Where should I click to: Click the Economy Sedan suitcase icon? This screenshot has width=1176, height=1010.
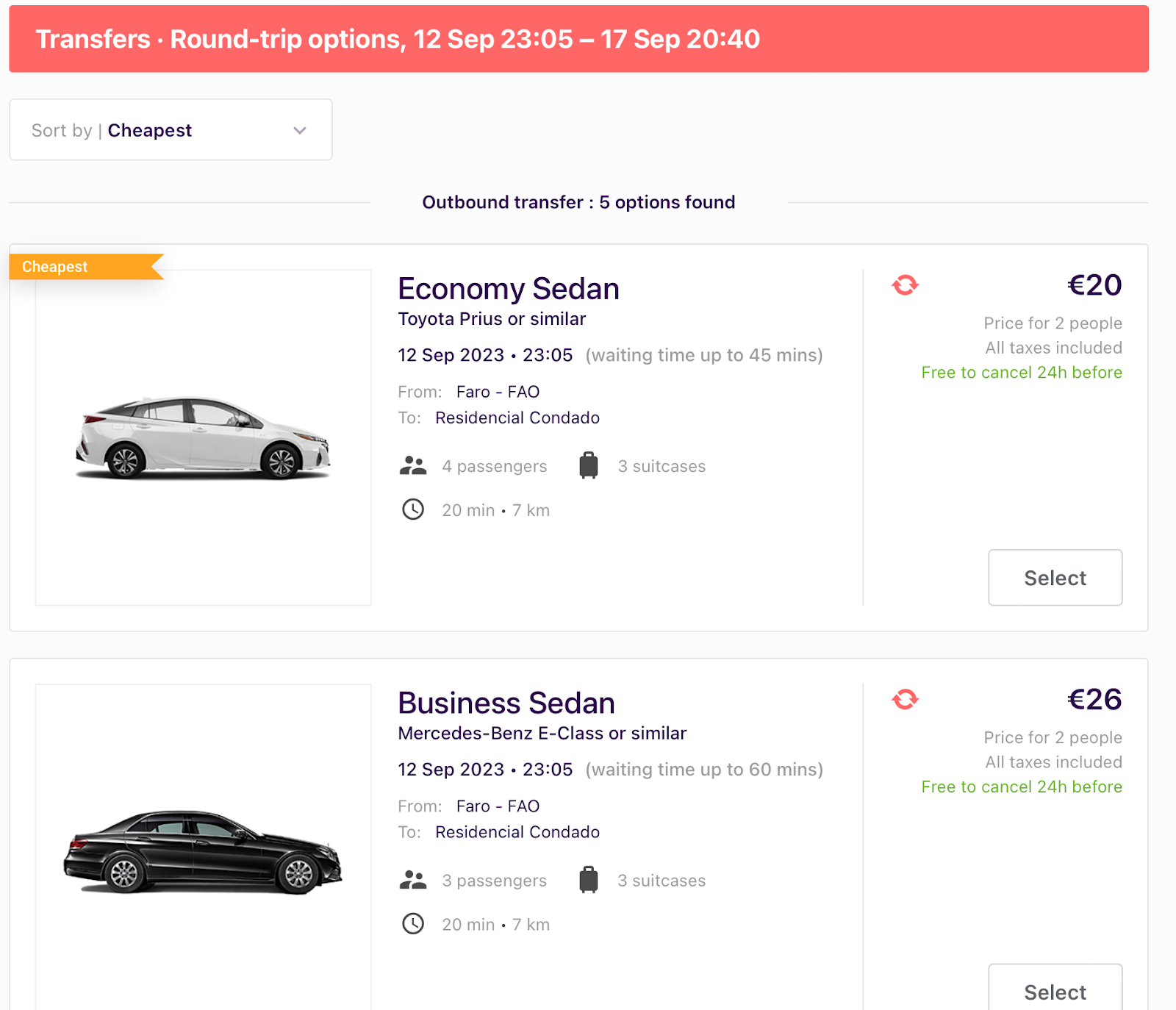click(589, 466)
